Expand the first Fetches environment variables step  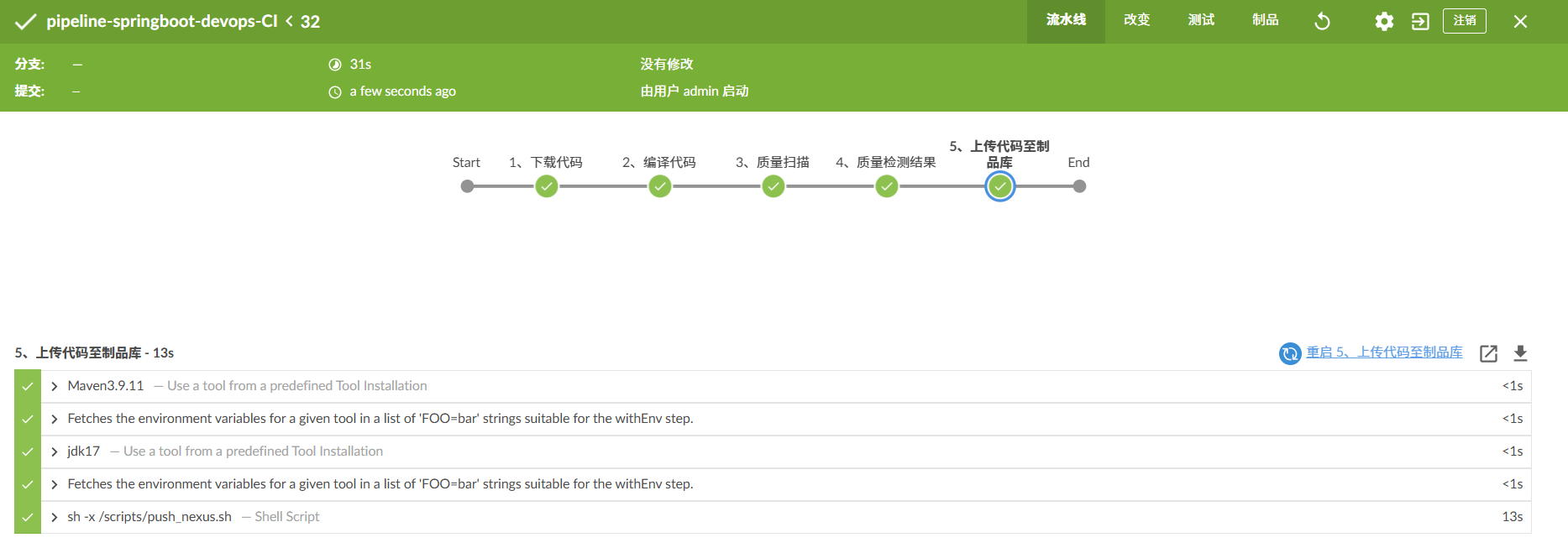point(55,419)
